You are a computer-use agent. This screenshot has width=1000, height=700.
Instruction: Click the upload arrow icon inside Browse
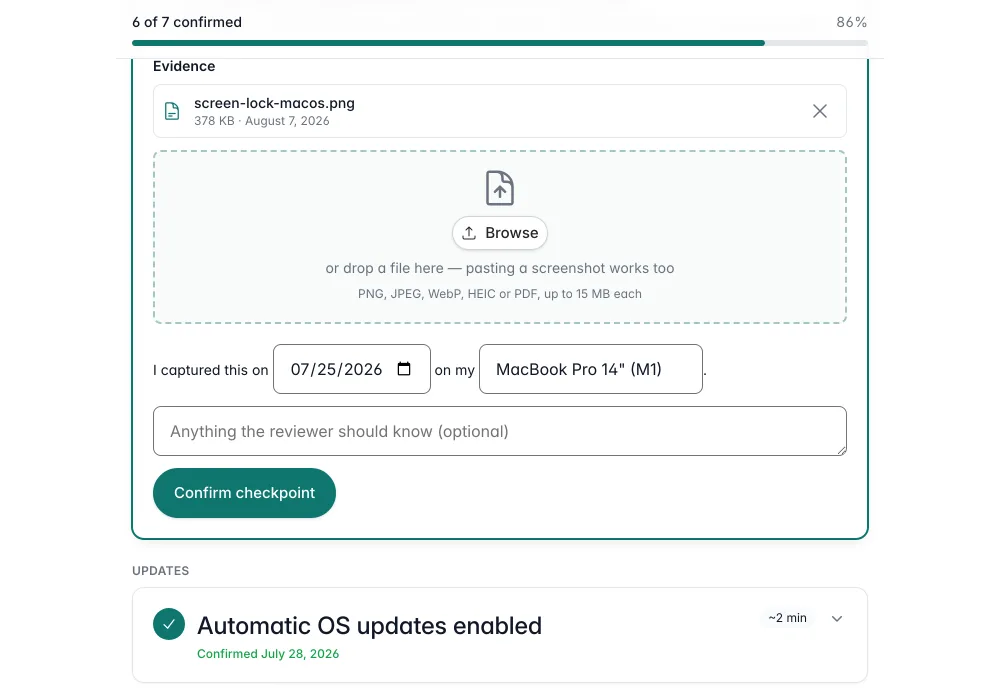pyautogui.click(x=469, y=233)
